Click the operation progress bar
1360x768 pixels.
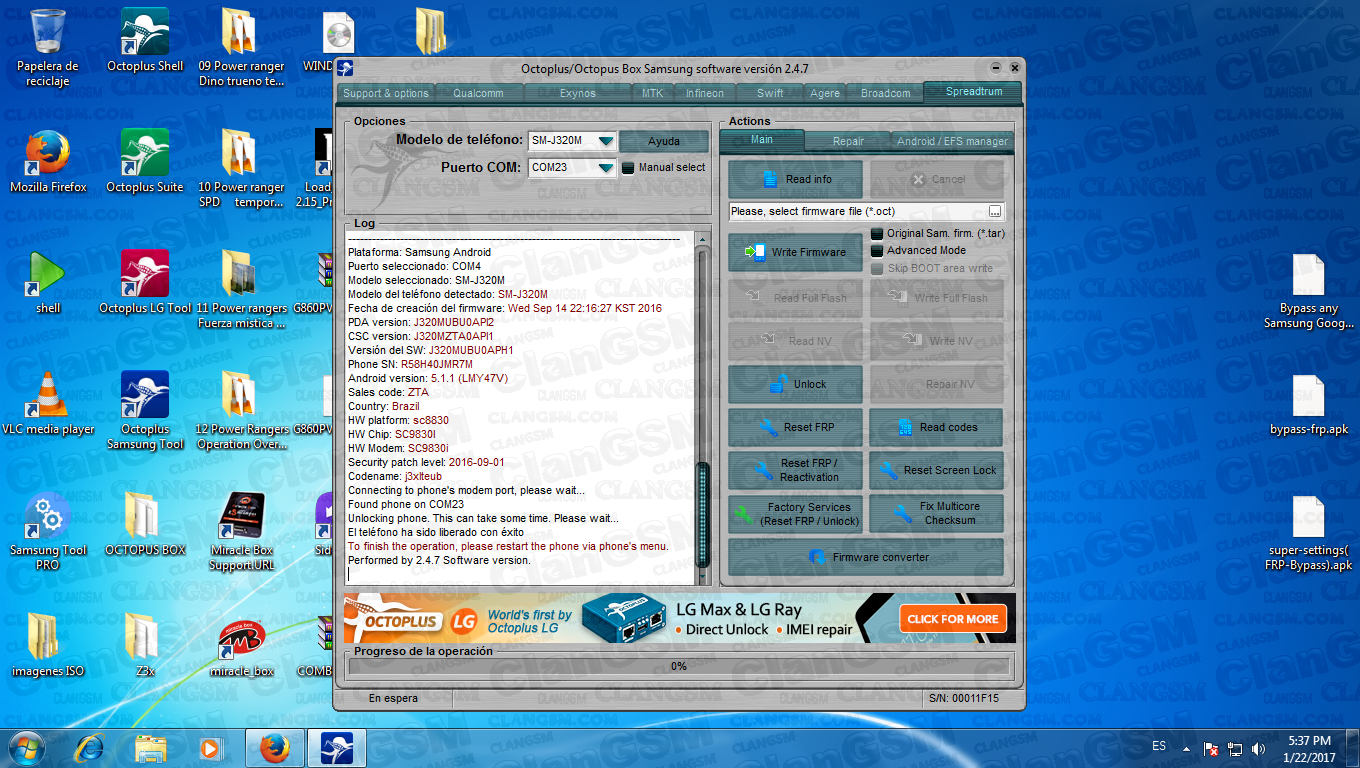679,666
